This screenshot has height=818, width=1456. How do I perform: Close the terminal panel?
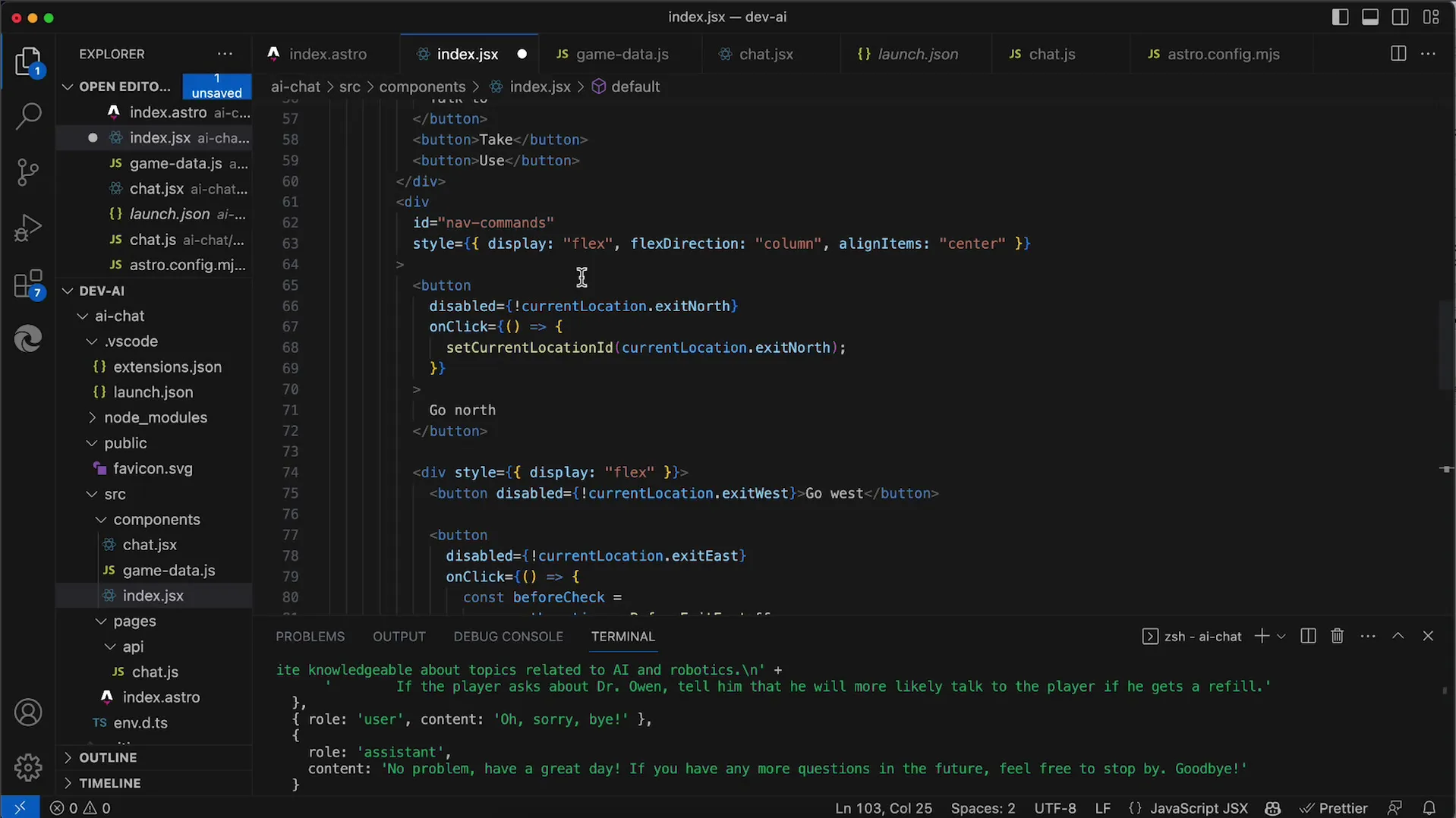coord(1428,636)
